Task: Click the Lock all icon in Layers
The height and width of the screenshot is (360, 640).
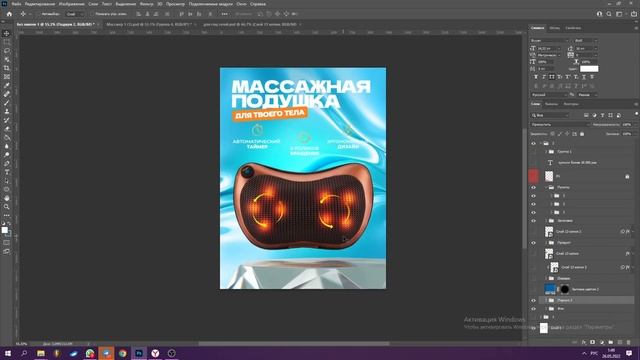Action: pos(582,134)
